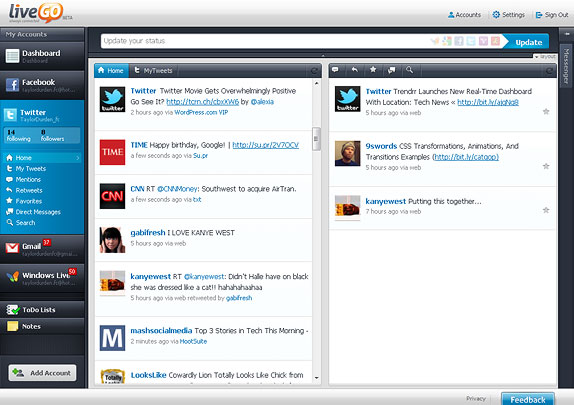Click the Update status button
The width and height of the screenshot is (574, 405).
point(526,42)
